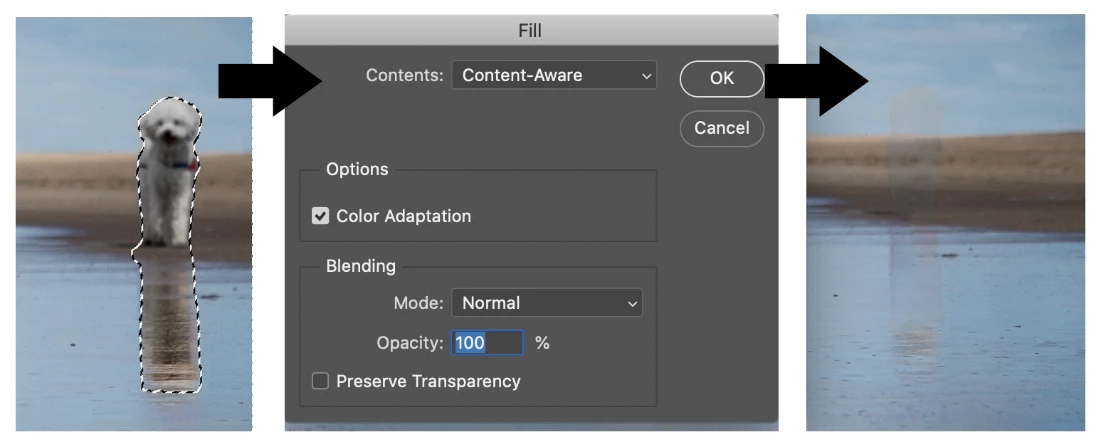Screen dimensions: 1101x447
Task: Click the black arrow pointing at Contents
Action: pyautogui.click(x=268, y=79)
